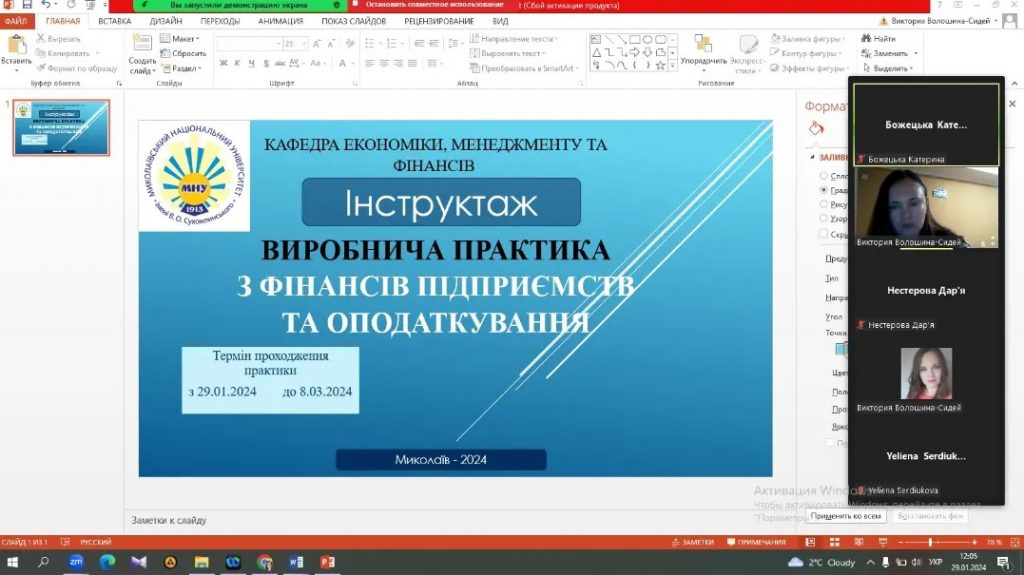1024x575 pixels.
Task: Expand the Section (Раздел) dropdown
Action: coord(181,68)
